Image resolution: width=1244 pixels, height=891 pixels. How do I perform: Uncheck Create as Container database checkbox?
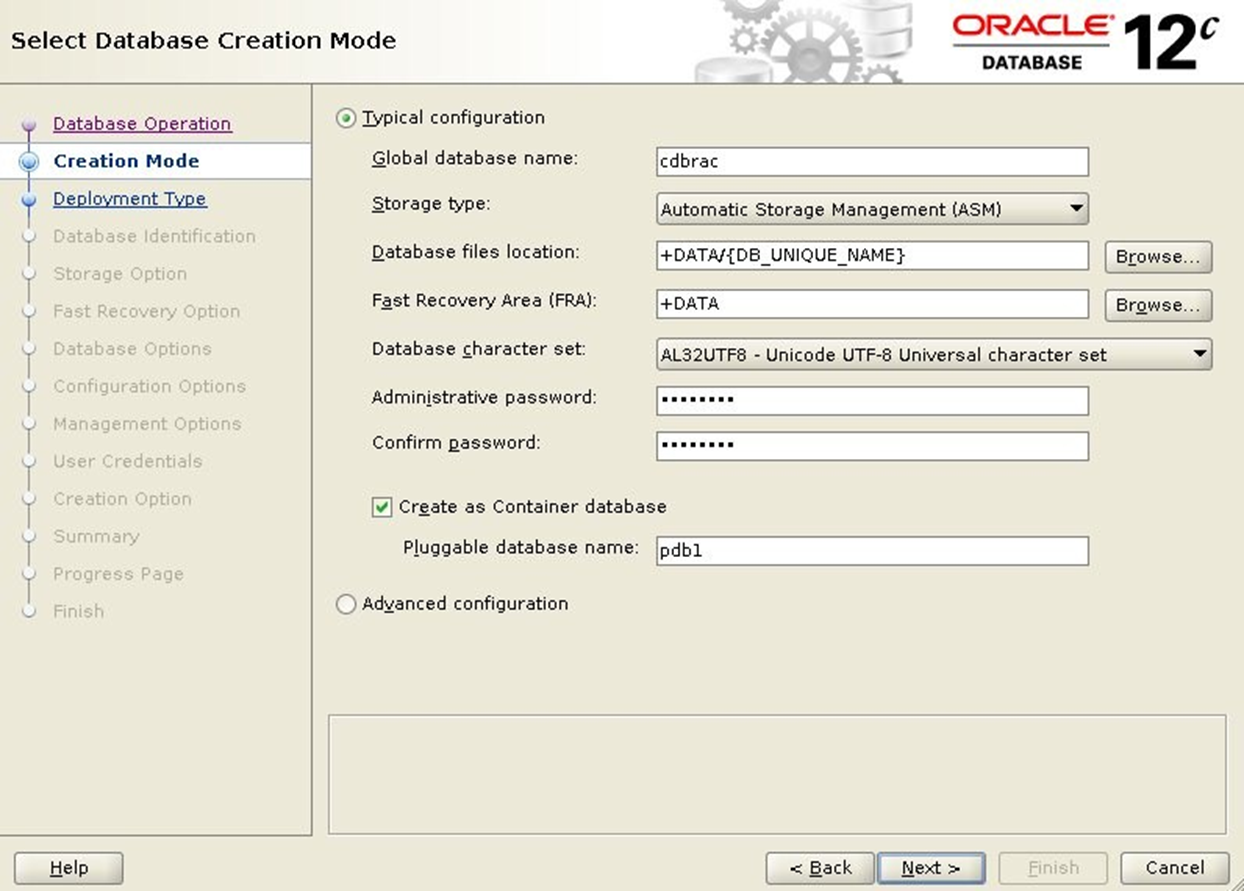pyautogui.click(x=382, y=507)
